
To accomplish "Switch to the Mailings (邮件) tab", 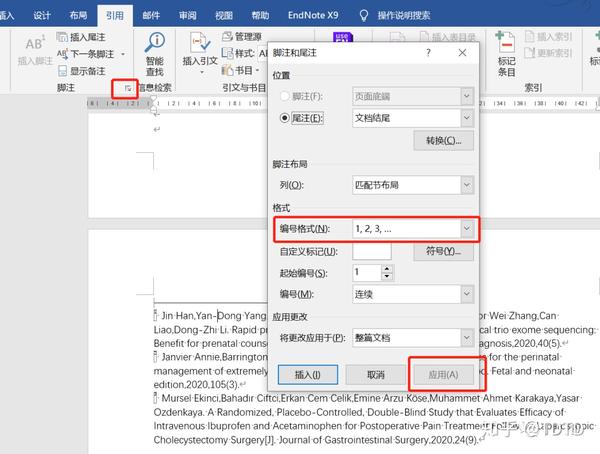I will tap(151, 15).
